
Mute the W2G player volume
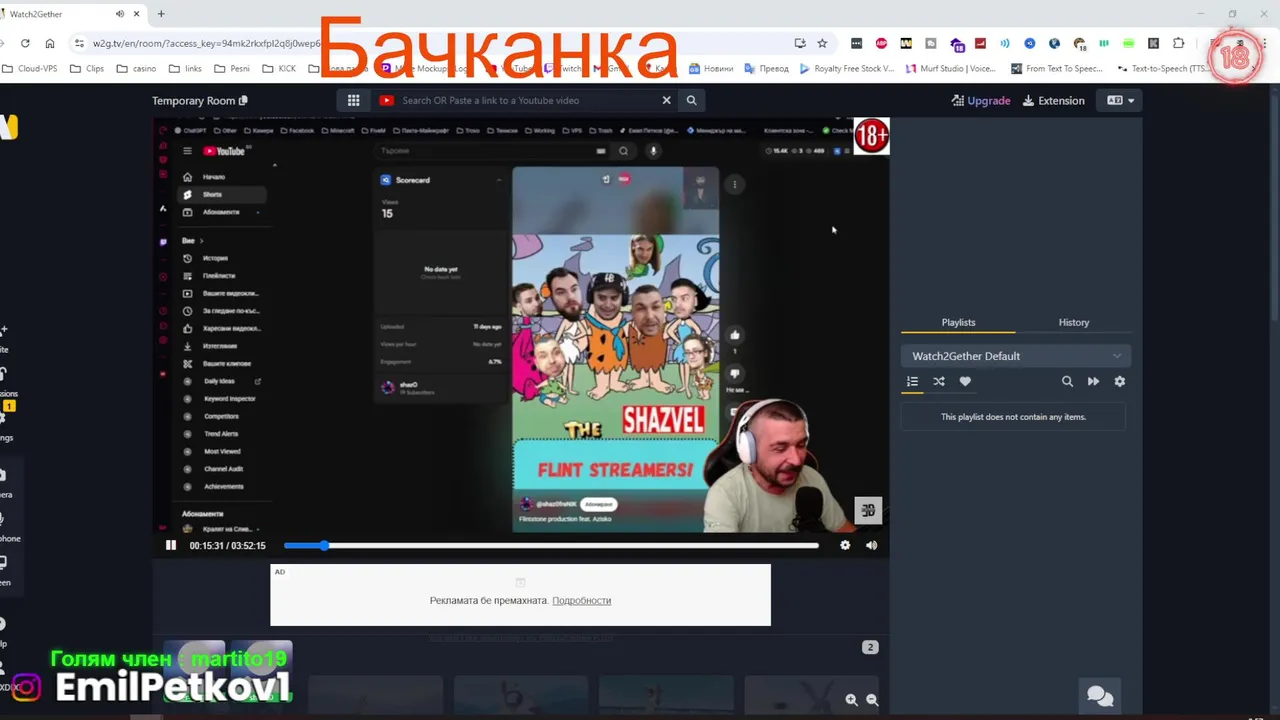pos(871,545)
